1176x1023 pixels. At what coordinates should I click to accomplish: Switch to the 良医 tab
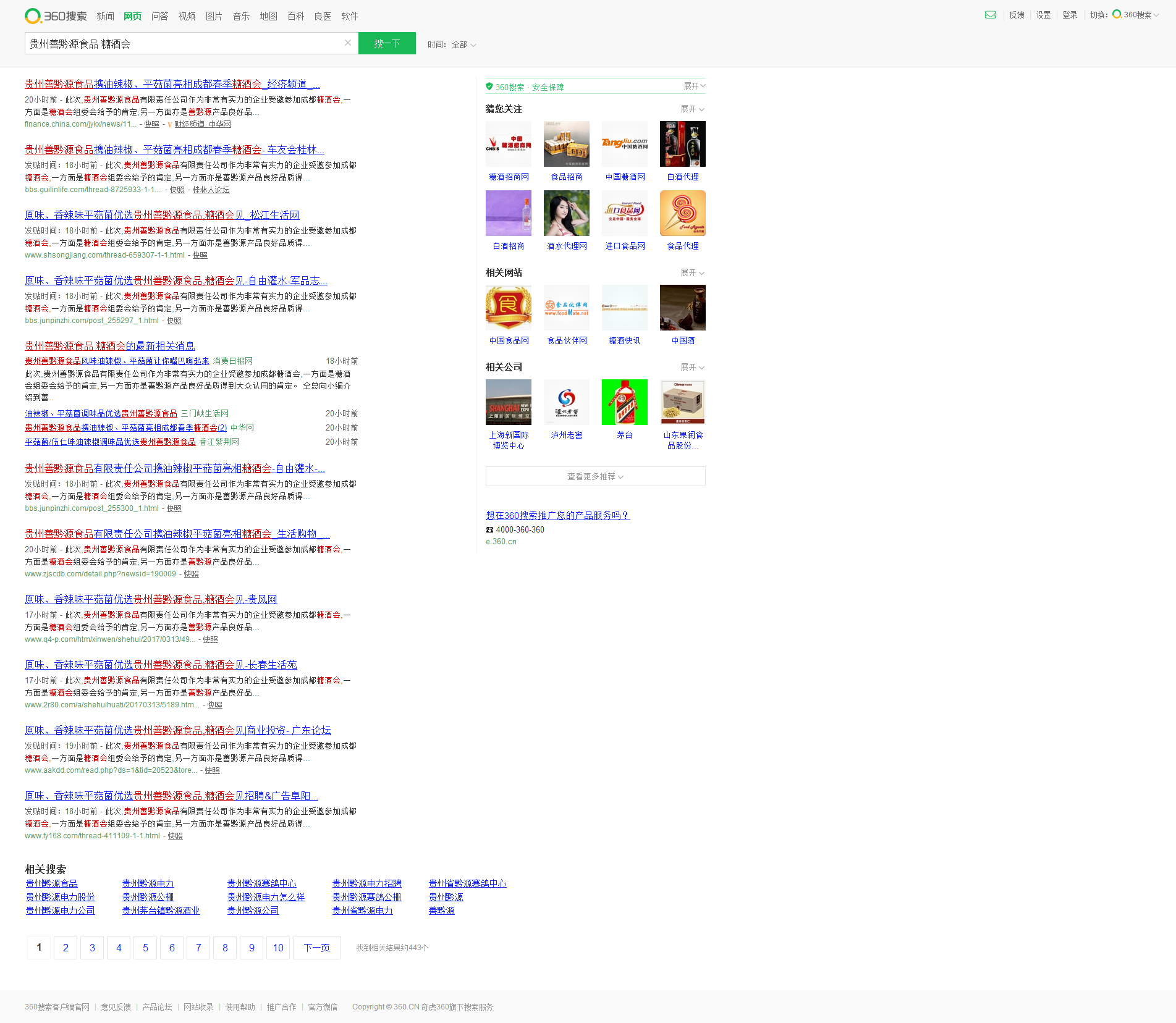coord(323,16)
